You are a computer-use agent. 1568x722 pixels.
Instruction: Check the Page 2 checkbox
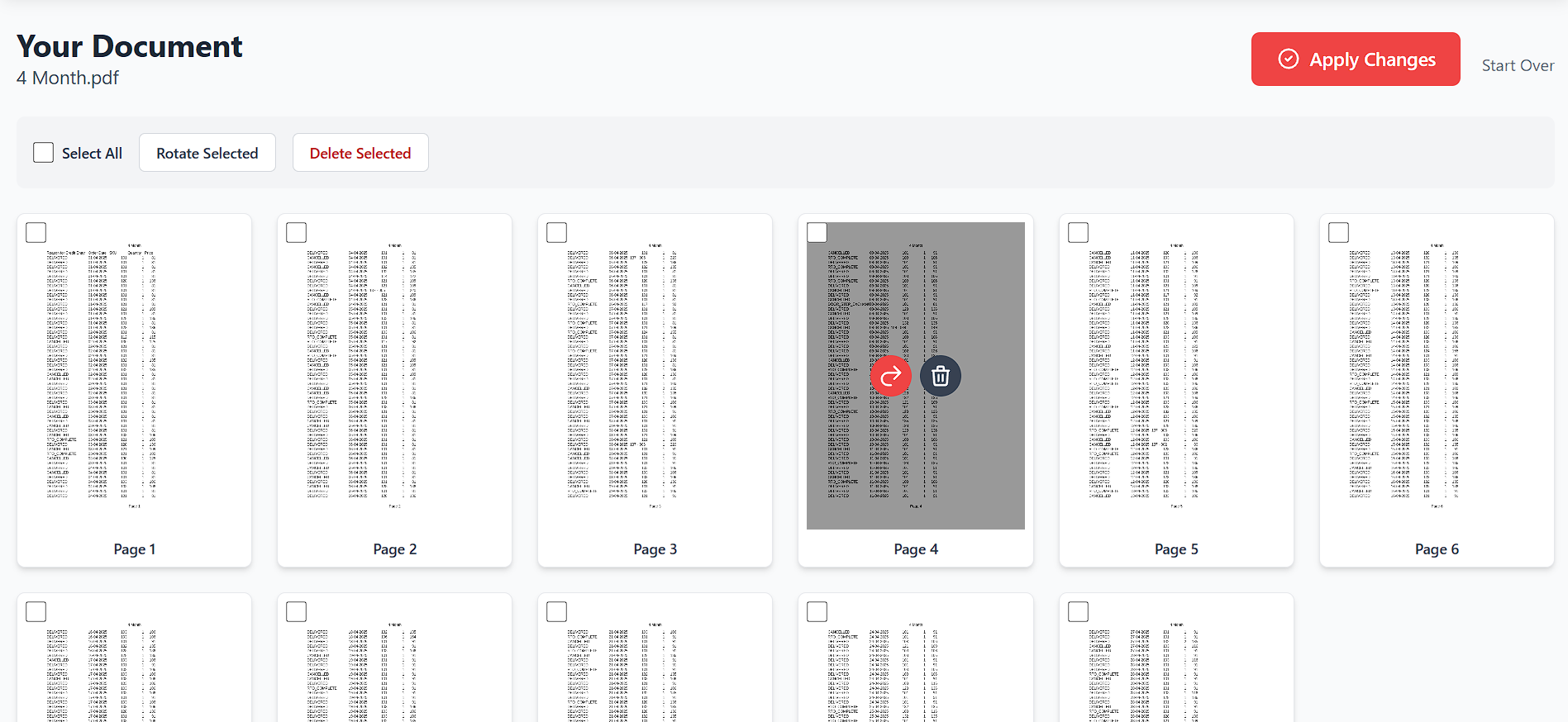coord(296,232)
